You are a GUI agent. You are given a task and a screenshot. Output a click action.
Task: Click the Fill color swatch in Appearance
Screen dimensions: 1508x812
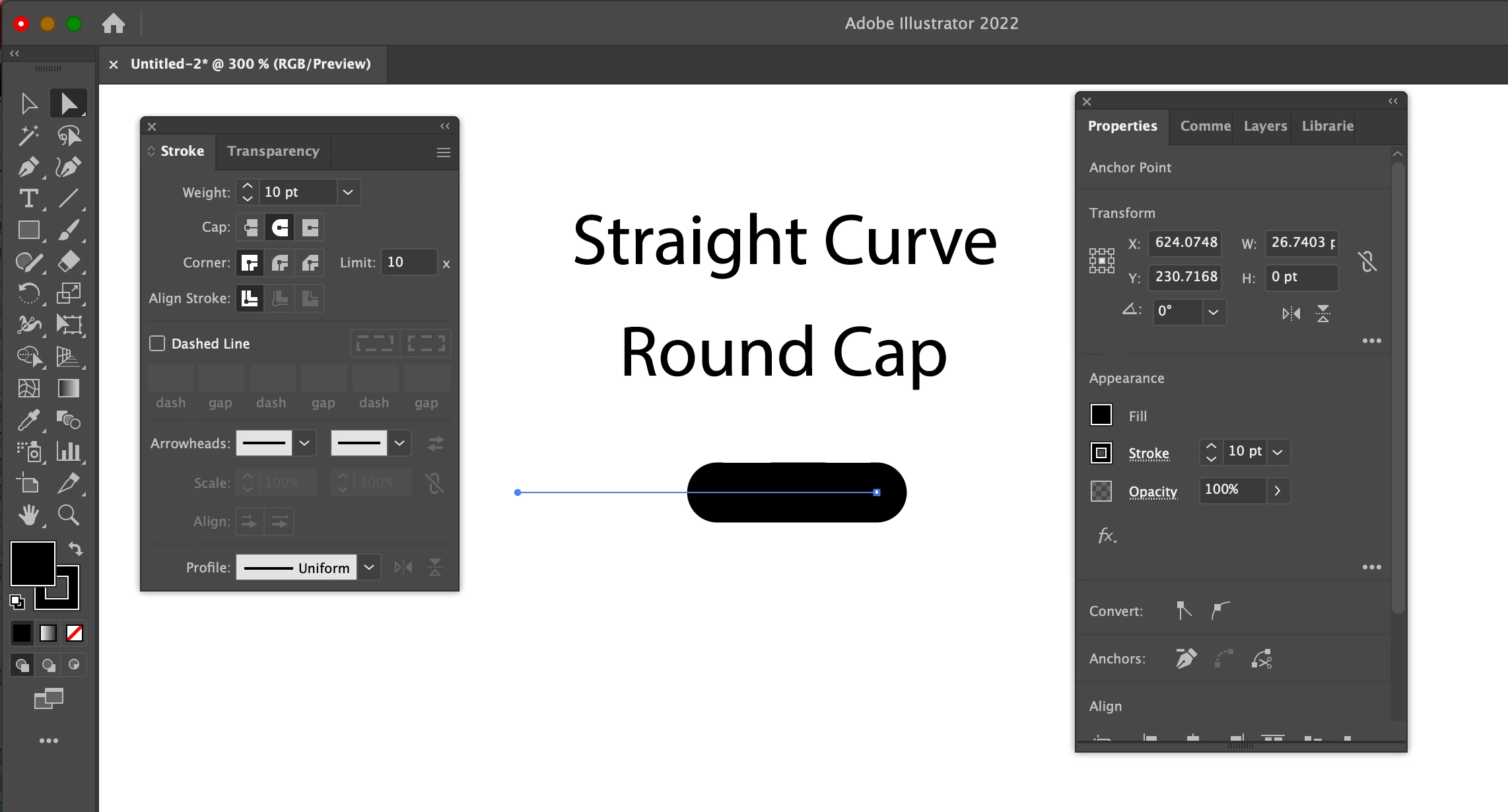click(x=1101, y=415)
